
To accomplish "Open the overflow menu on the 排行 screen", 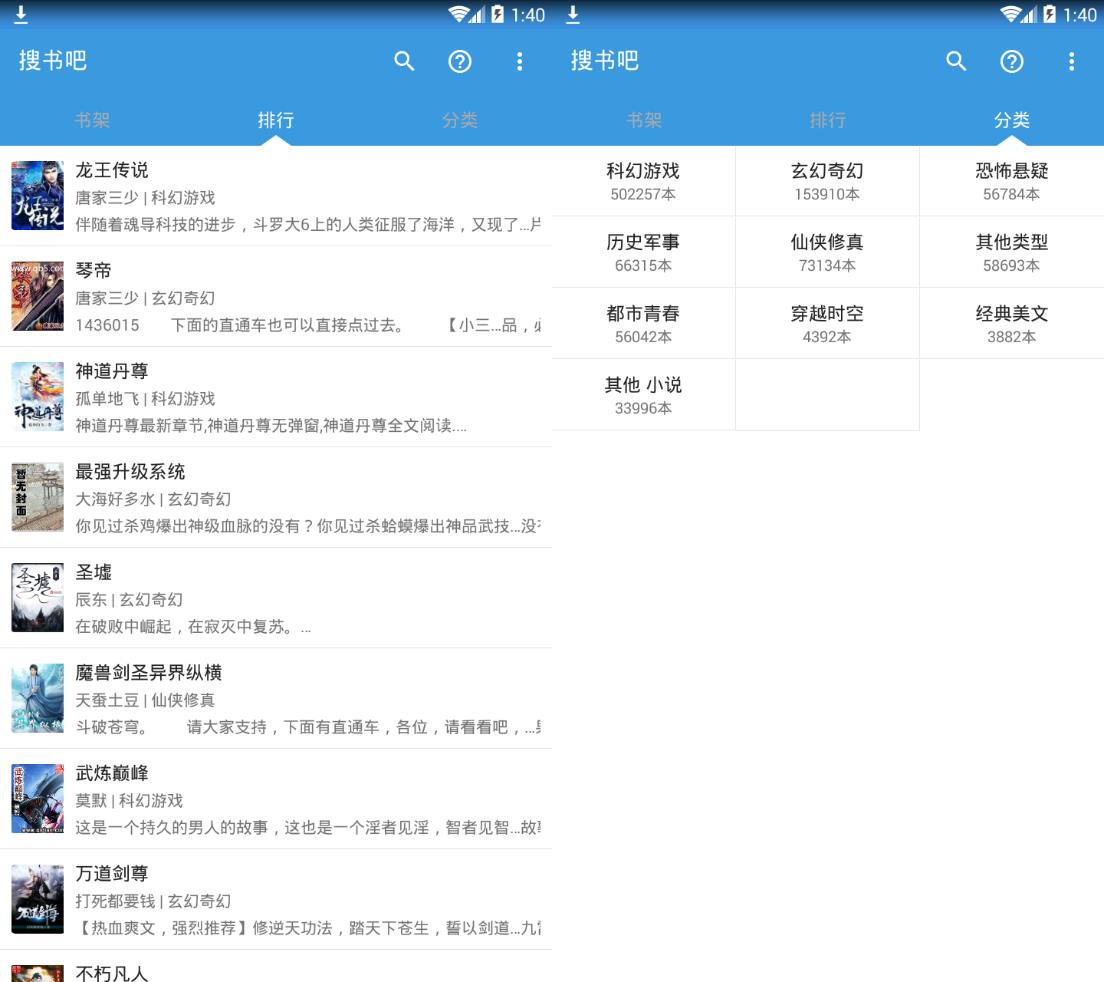I will [x=519, y=61].
